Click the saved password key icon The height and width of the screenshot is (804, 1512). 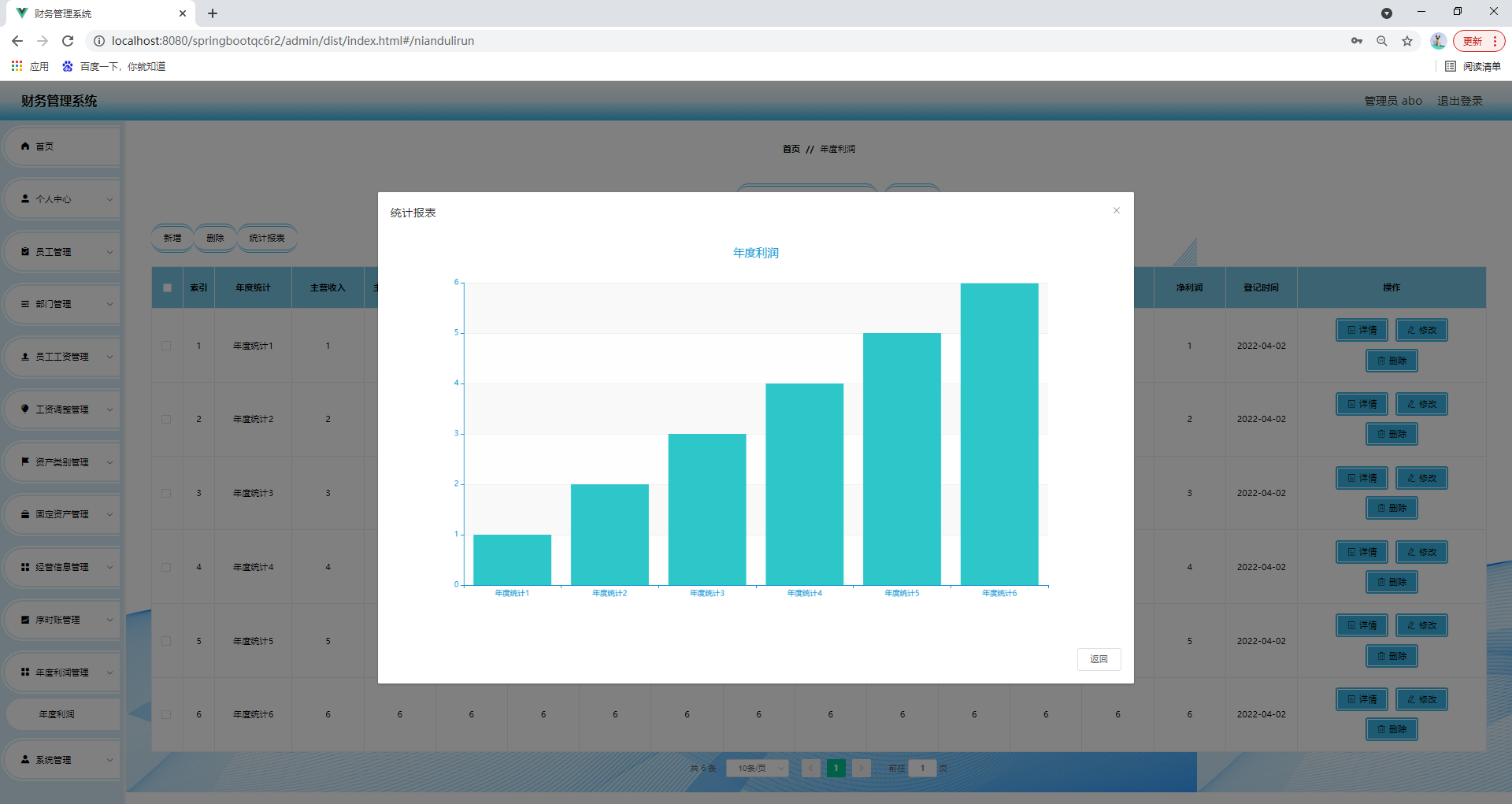tap(1357, 41)
